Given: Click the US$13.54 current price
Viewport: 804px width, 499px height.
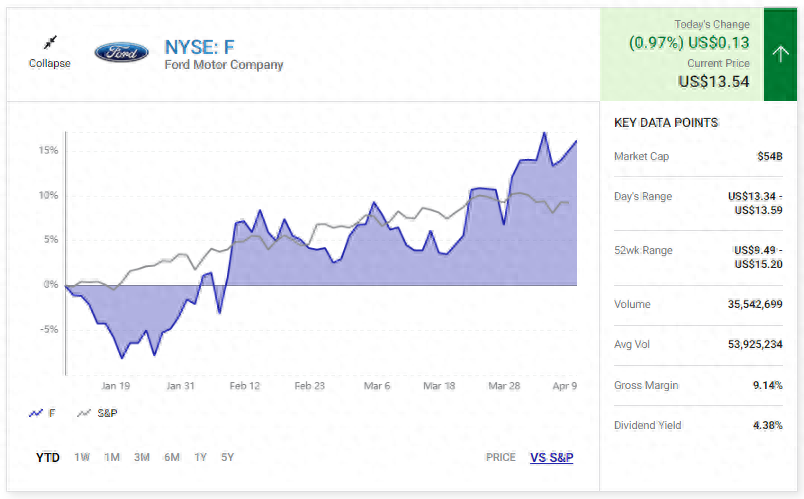Looking at the screenshot, I should 714,82.
